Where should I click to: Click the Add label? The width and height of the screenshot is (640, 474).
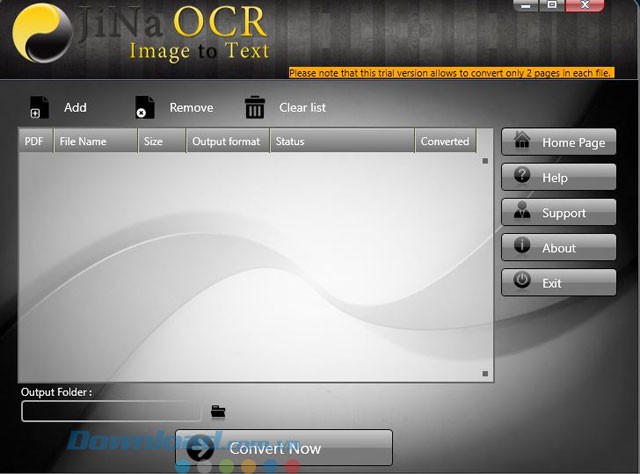click(x=75, y=107)
